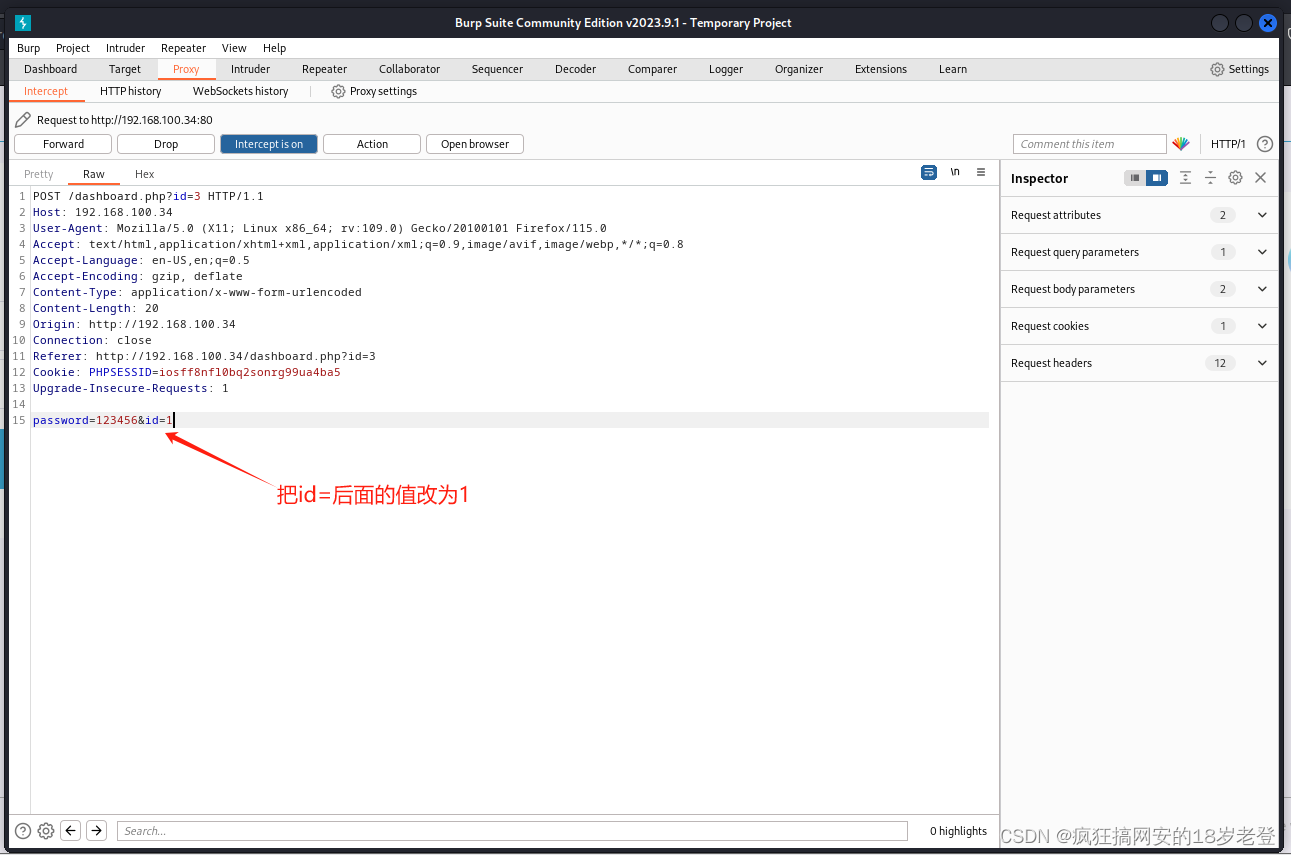The height and width of the screenshot is (855, 1291).
Task: Toggle the word wrap icon in editor
Action: point(929,172)
